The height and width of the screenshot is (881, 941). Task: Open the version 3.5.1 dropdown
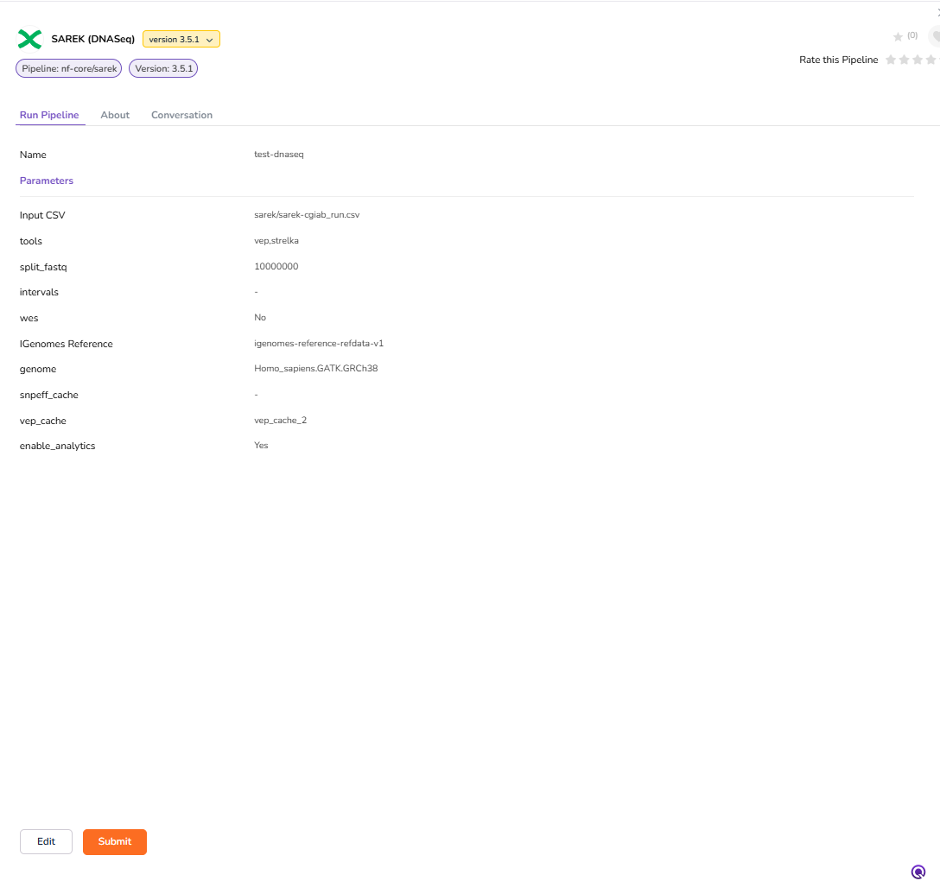click(x=180, y=38)
